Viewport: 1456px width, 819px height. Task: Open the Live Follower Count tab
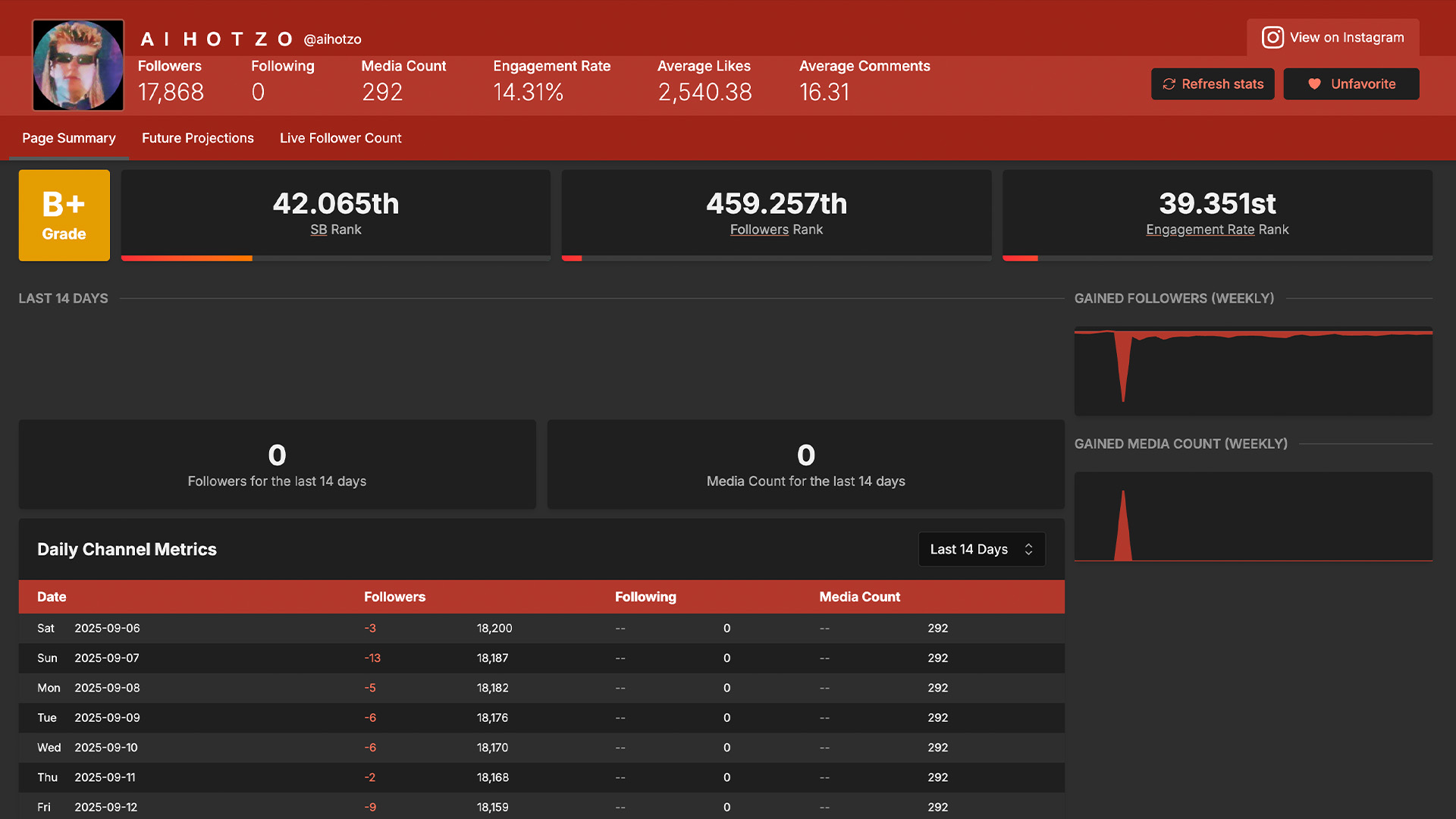pos(340,138)
